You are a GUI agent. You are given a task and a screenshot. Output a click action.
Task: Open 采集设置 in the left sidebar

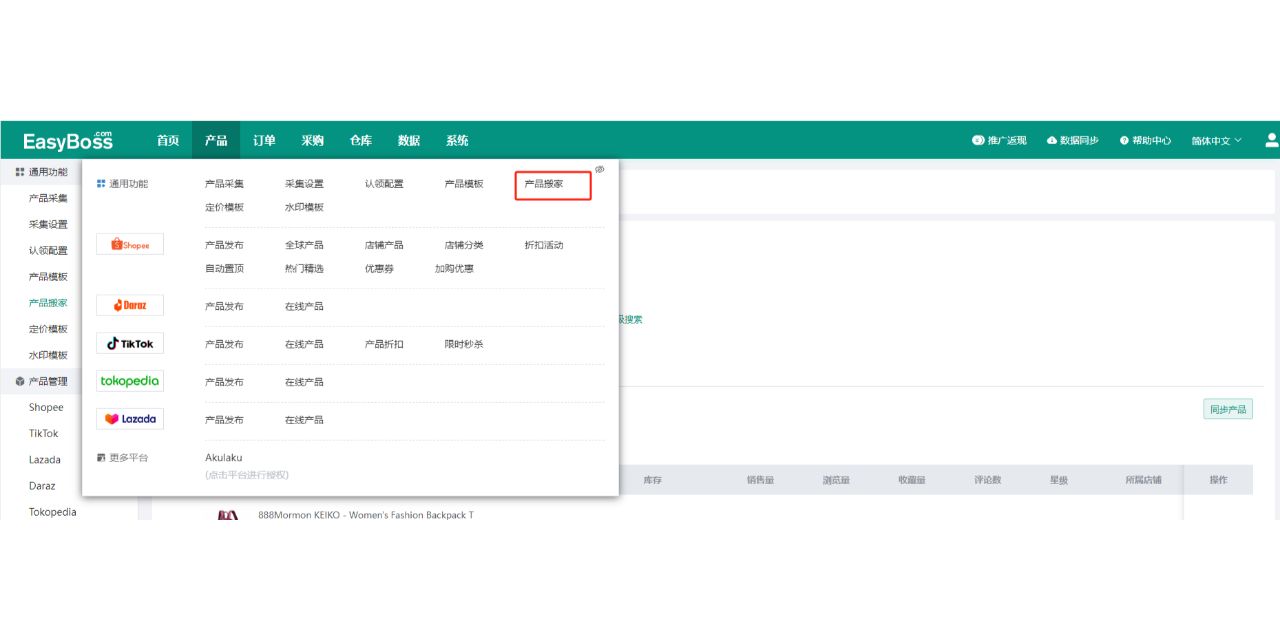click(48, 224)
